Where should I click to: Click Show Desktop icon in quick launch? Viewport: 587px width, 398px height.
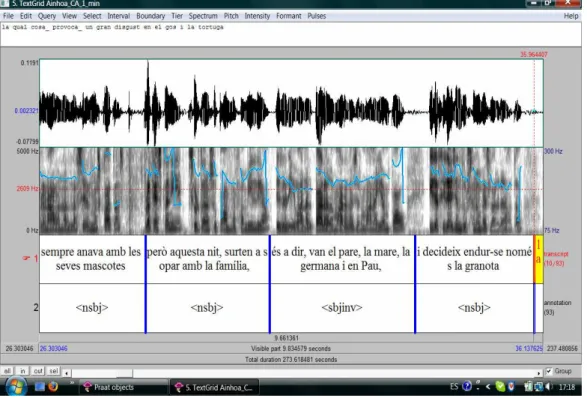[x=40, y=387]
